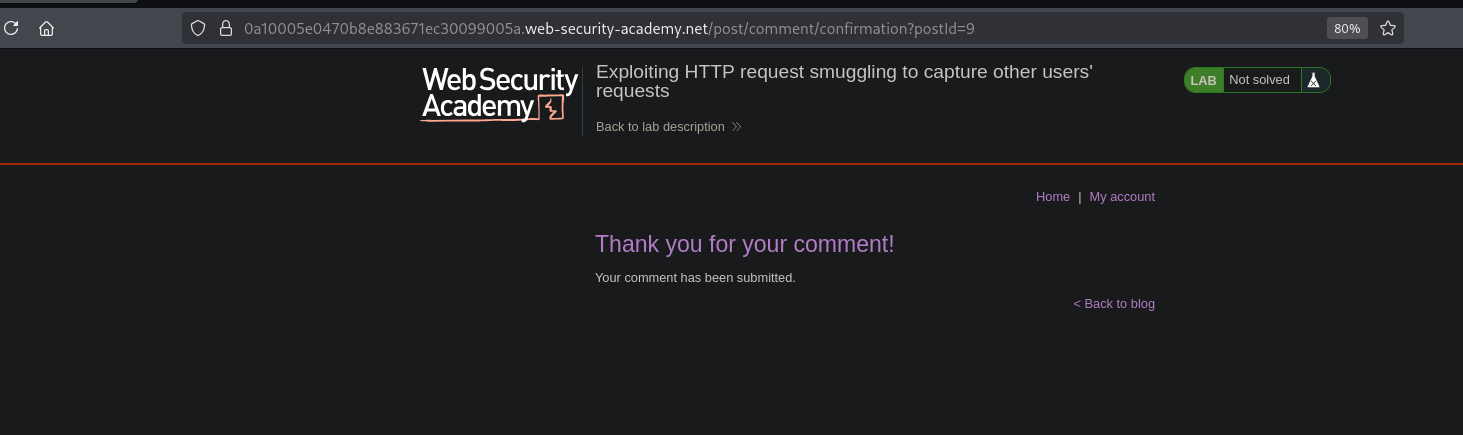Click the Not solved status text

coord(1259,80)
